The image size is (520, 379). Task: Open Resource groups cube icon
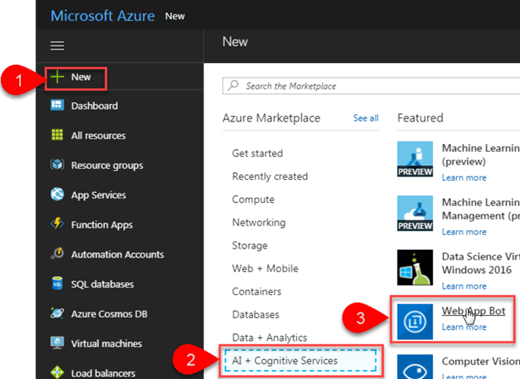pos(57,164)
